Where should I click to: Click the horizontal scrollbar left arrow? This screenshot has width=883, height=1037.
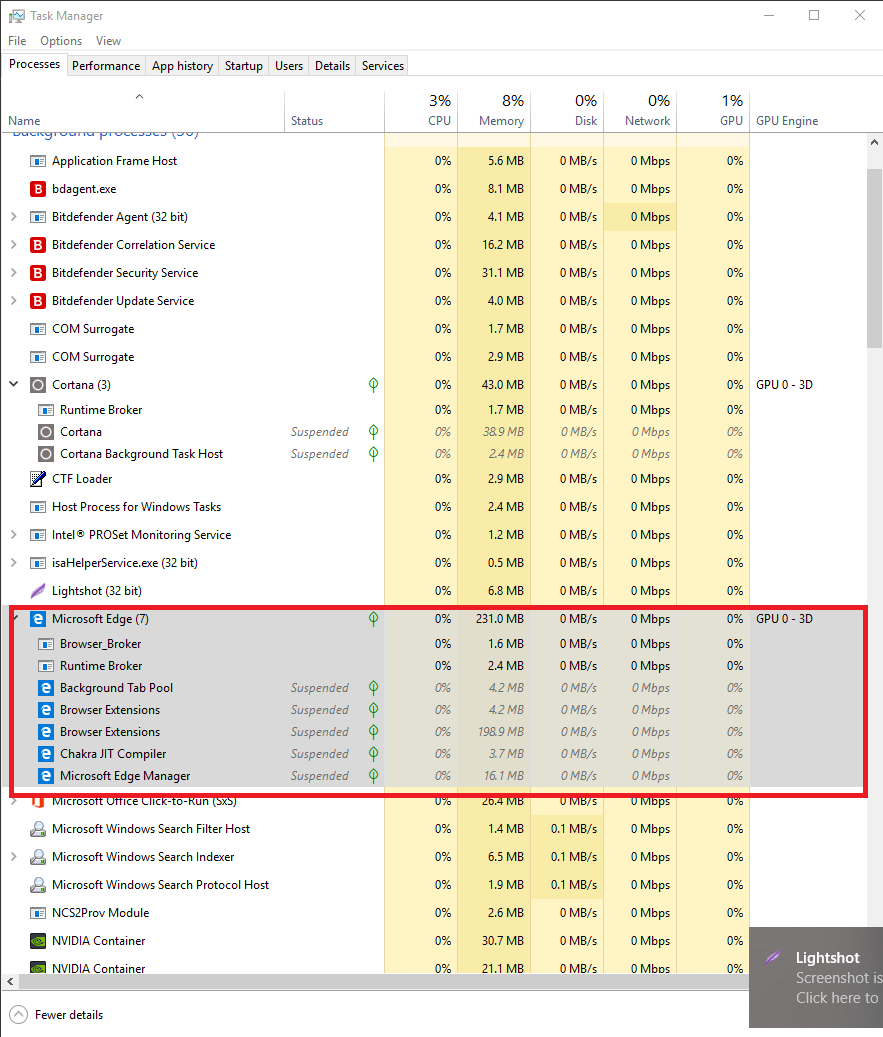[x=9, y=981]
